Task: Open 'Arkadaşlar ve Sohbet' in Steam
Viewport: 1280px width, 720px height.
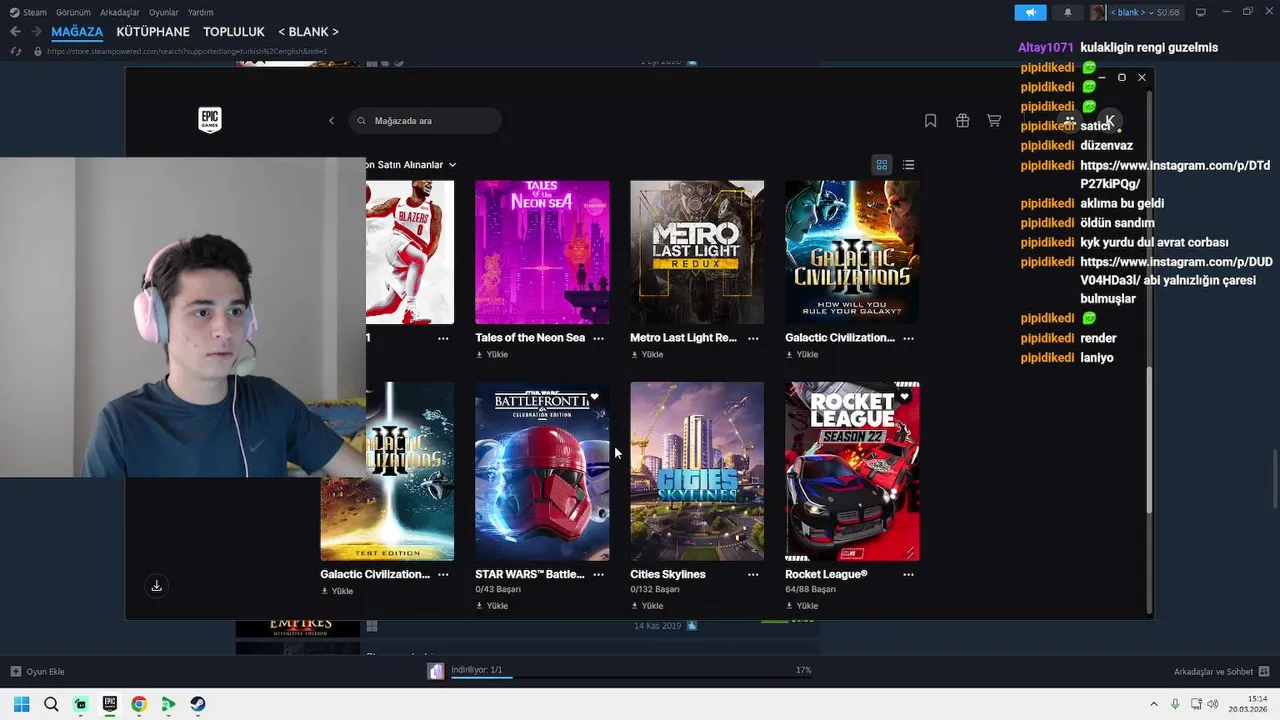Action: pos(1221,672)
